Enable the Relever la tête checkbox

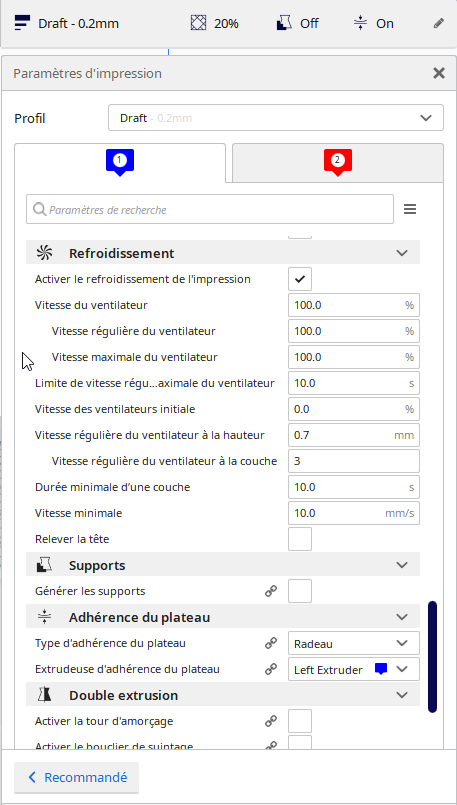300,539
